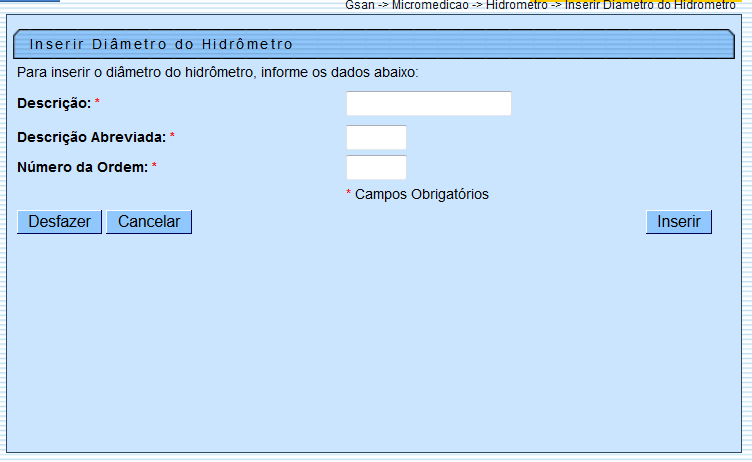This screenshot has height=462, width=752.
Task: Click the Desfazer button
Action: click(59, 222)
